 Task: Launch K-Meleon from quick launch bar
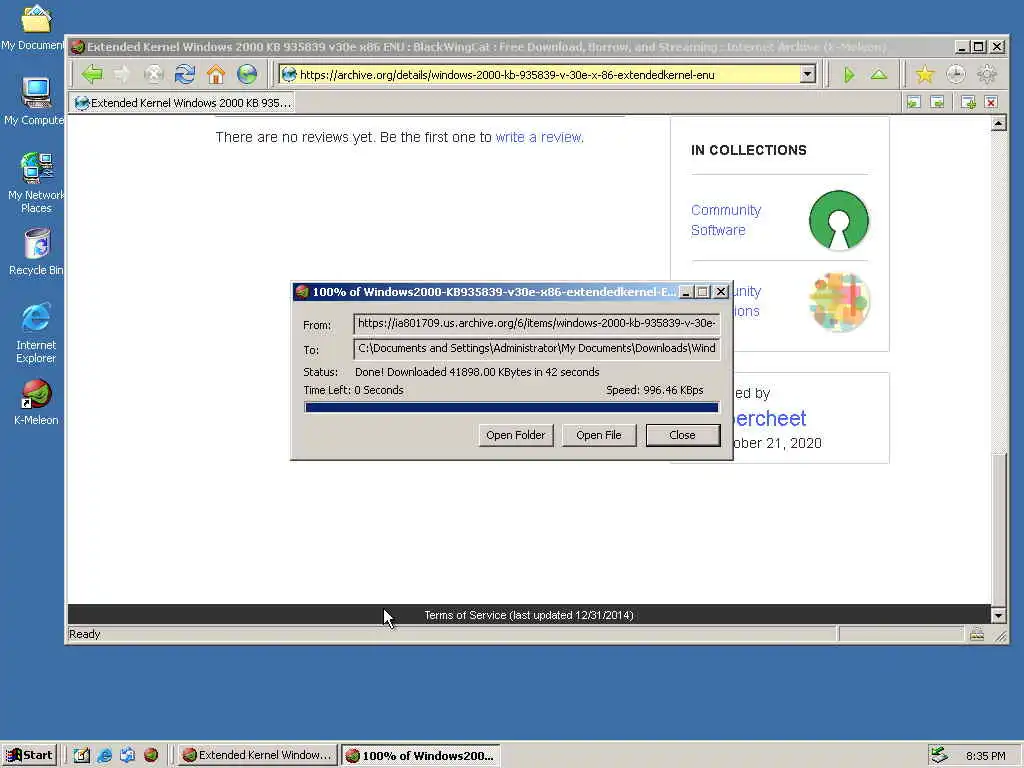point(151,756)
